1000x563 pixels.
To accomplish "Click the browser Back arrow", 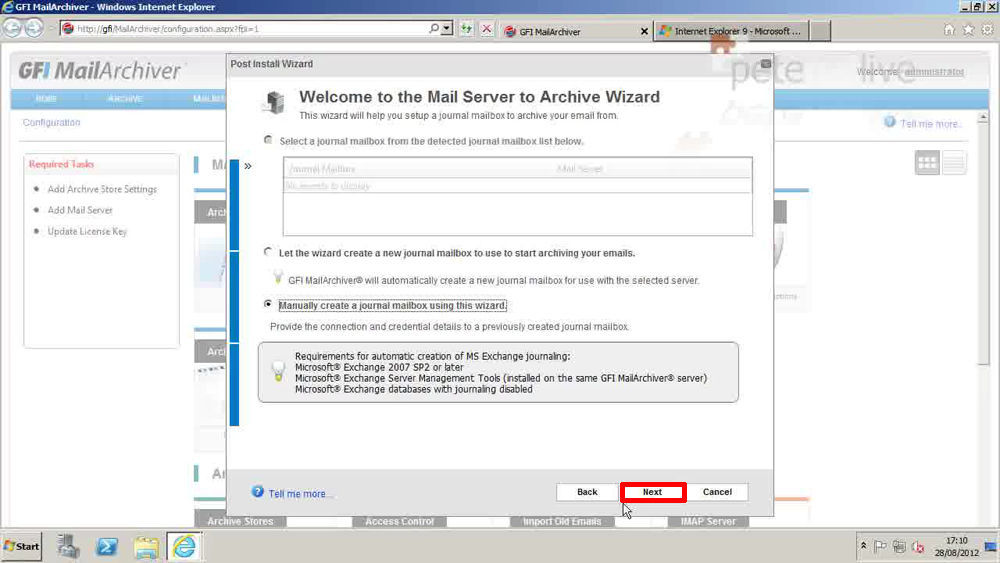I will coord(11,28).
